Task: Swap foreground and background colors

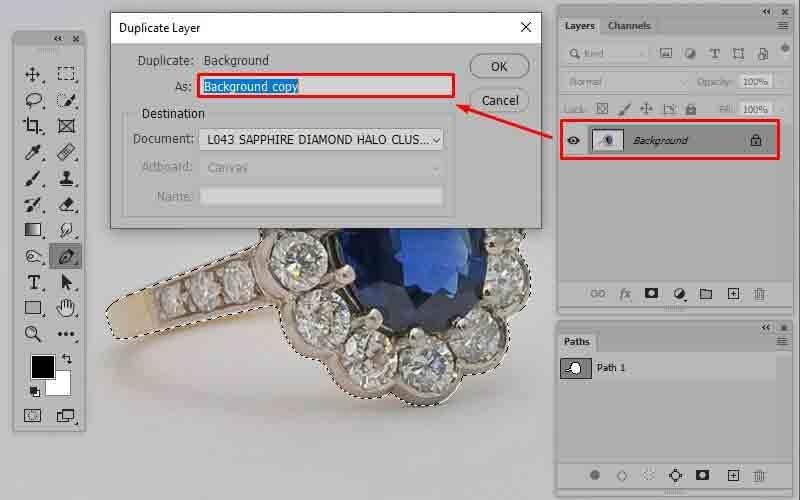Action: point(67,359)
